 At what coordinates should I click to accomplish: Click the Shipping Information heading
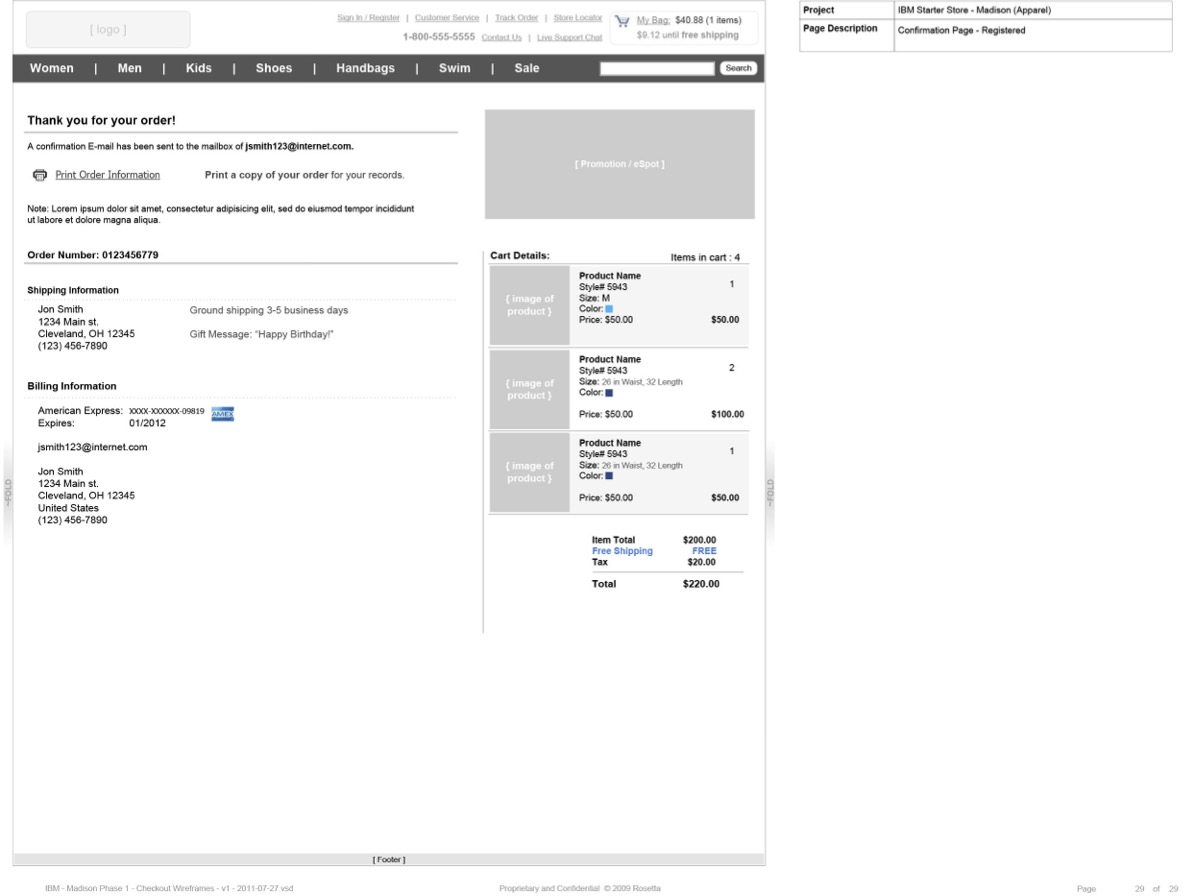(x=73, y=291)
